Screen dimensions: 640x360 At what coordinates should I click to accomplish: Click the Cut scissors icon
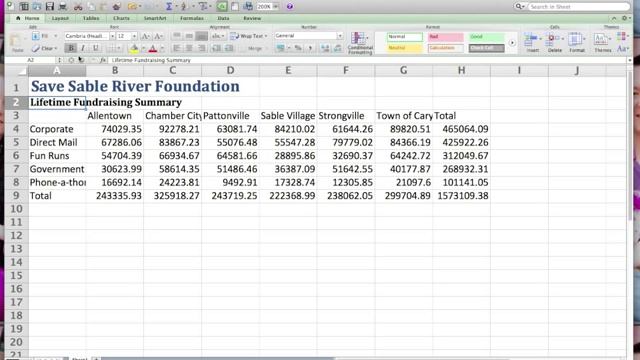tap(78, 6)
